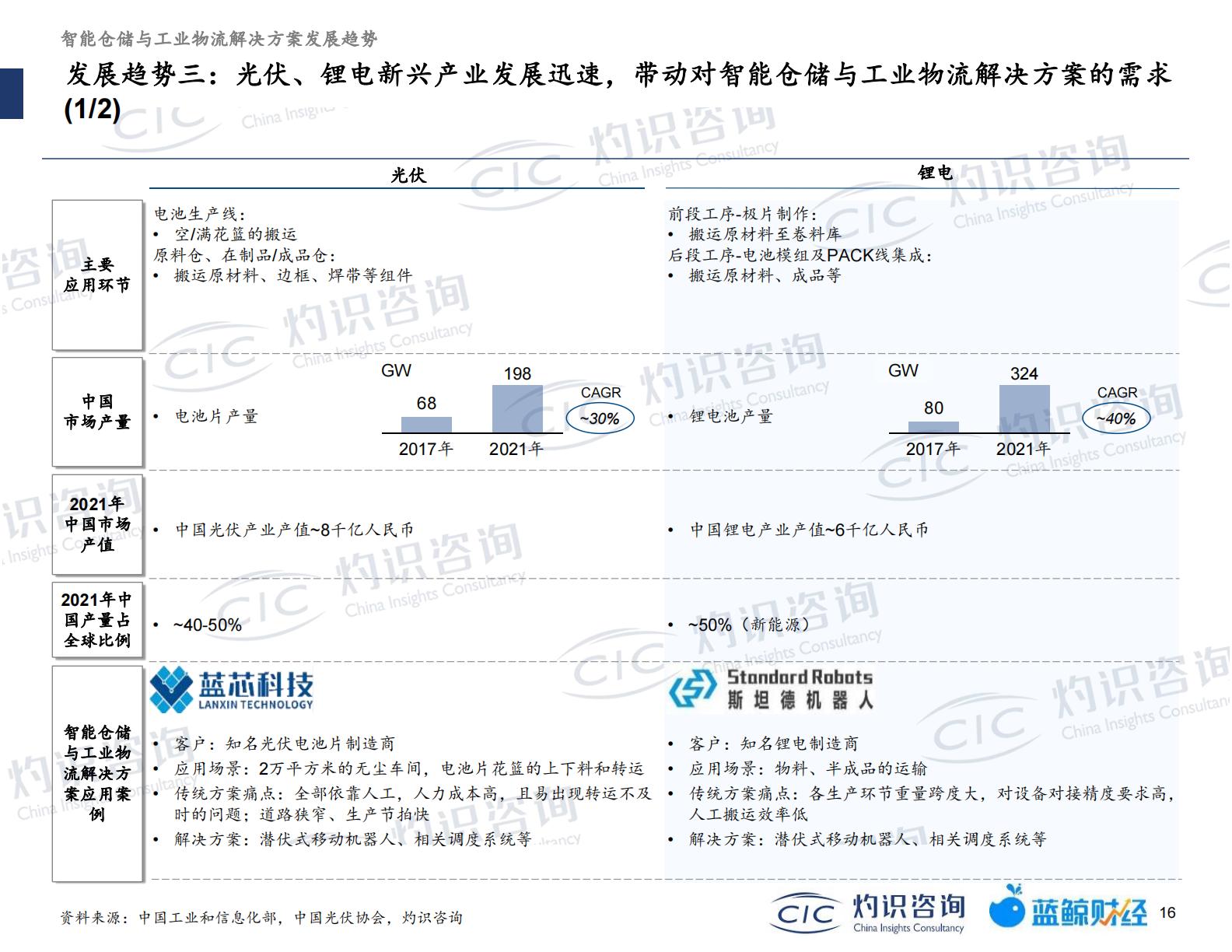Click the text 空/满花篮的搬运
This screenshot has height=952, width=1232.
[236, 234]
